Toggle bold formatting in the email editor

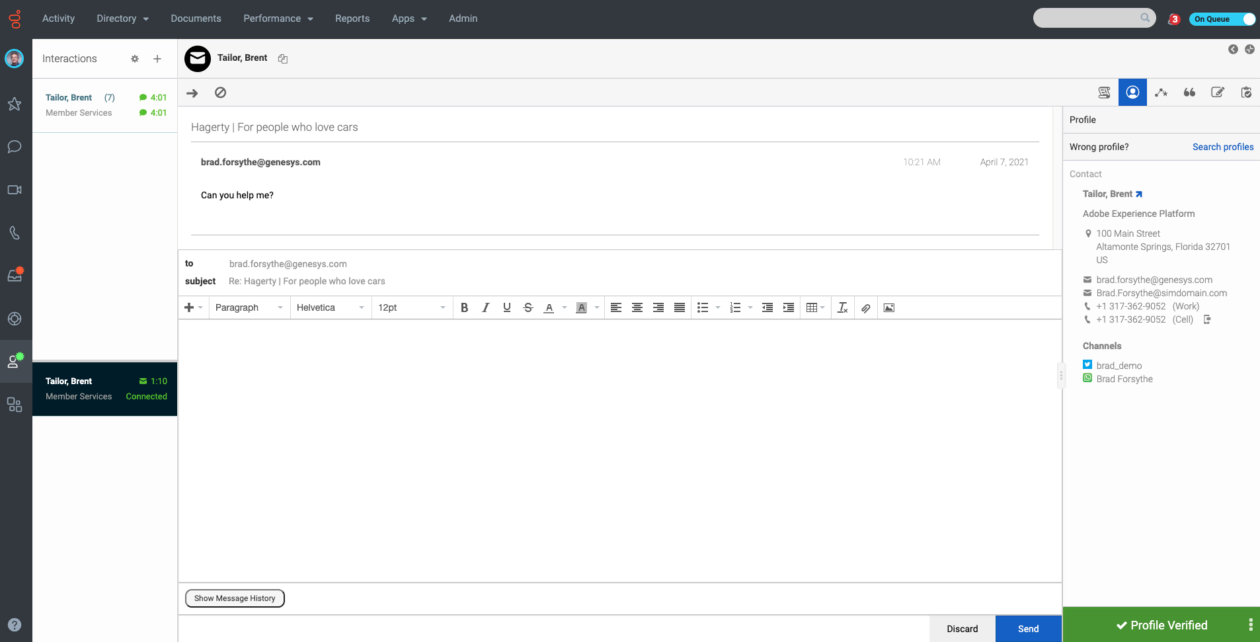click(464, 307)
